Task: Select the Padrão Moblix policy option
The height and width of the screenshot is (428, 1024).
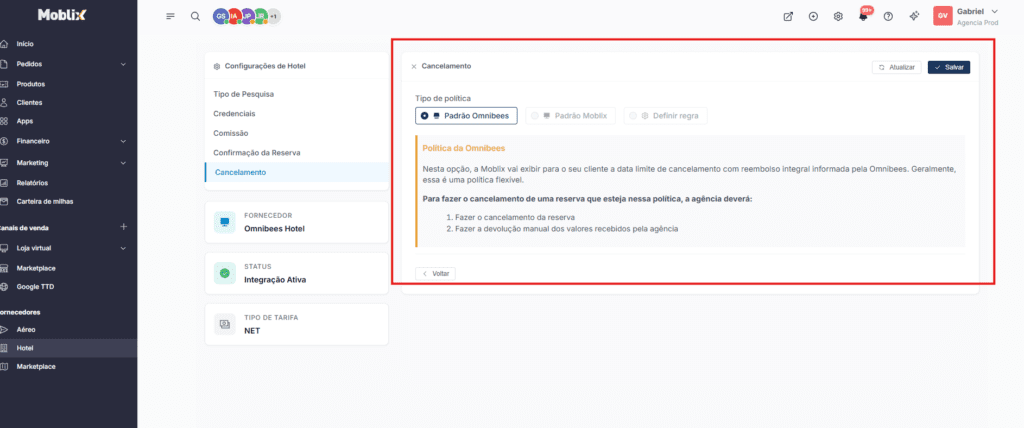Action: (570, 116)
